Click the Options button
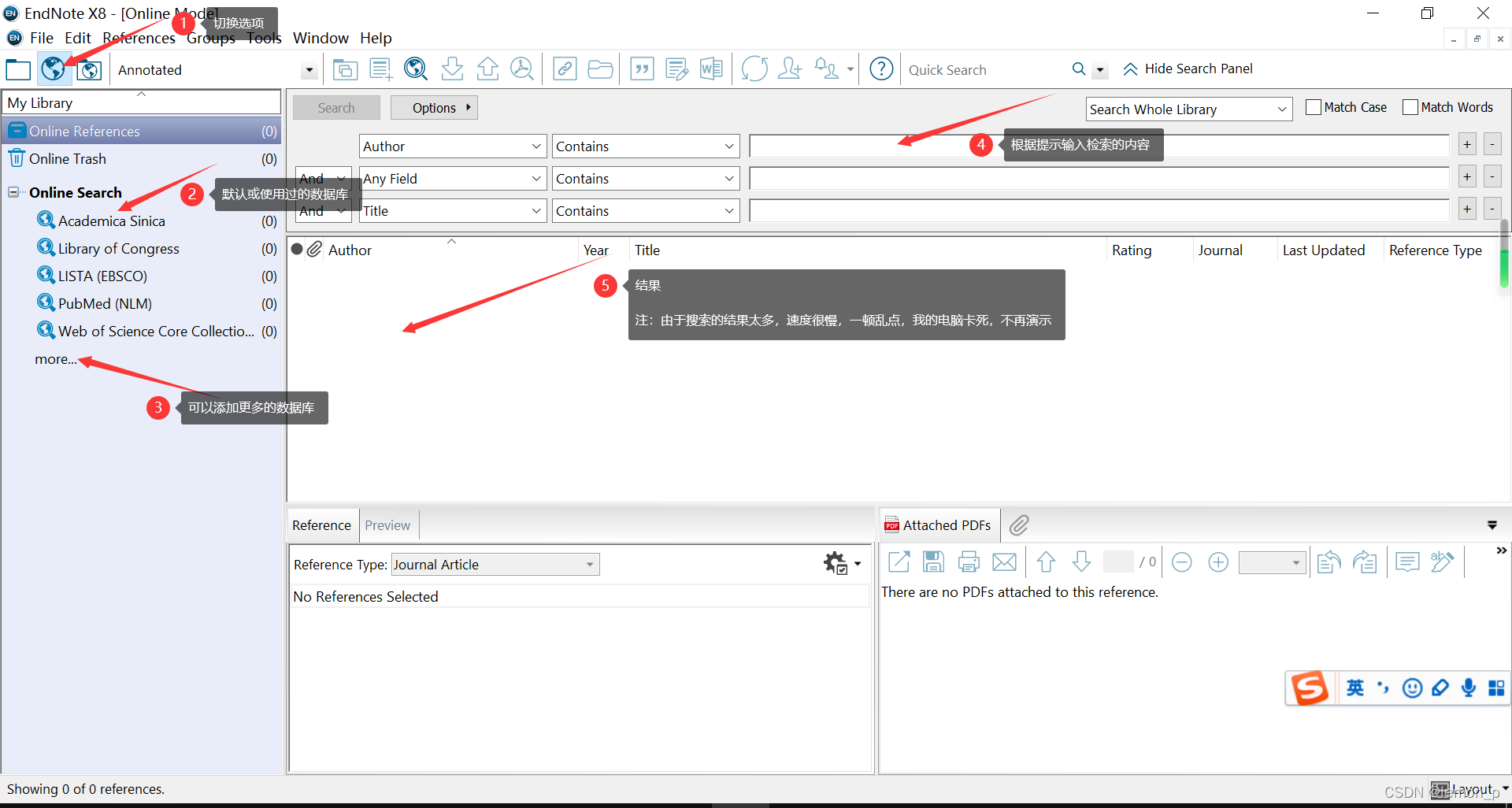The image size is (1512, 808). point(434,108)
